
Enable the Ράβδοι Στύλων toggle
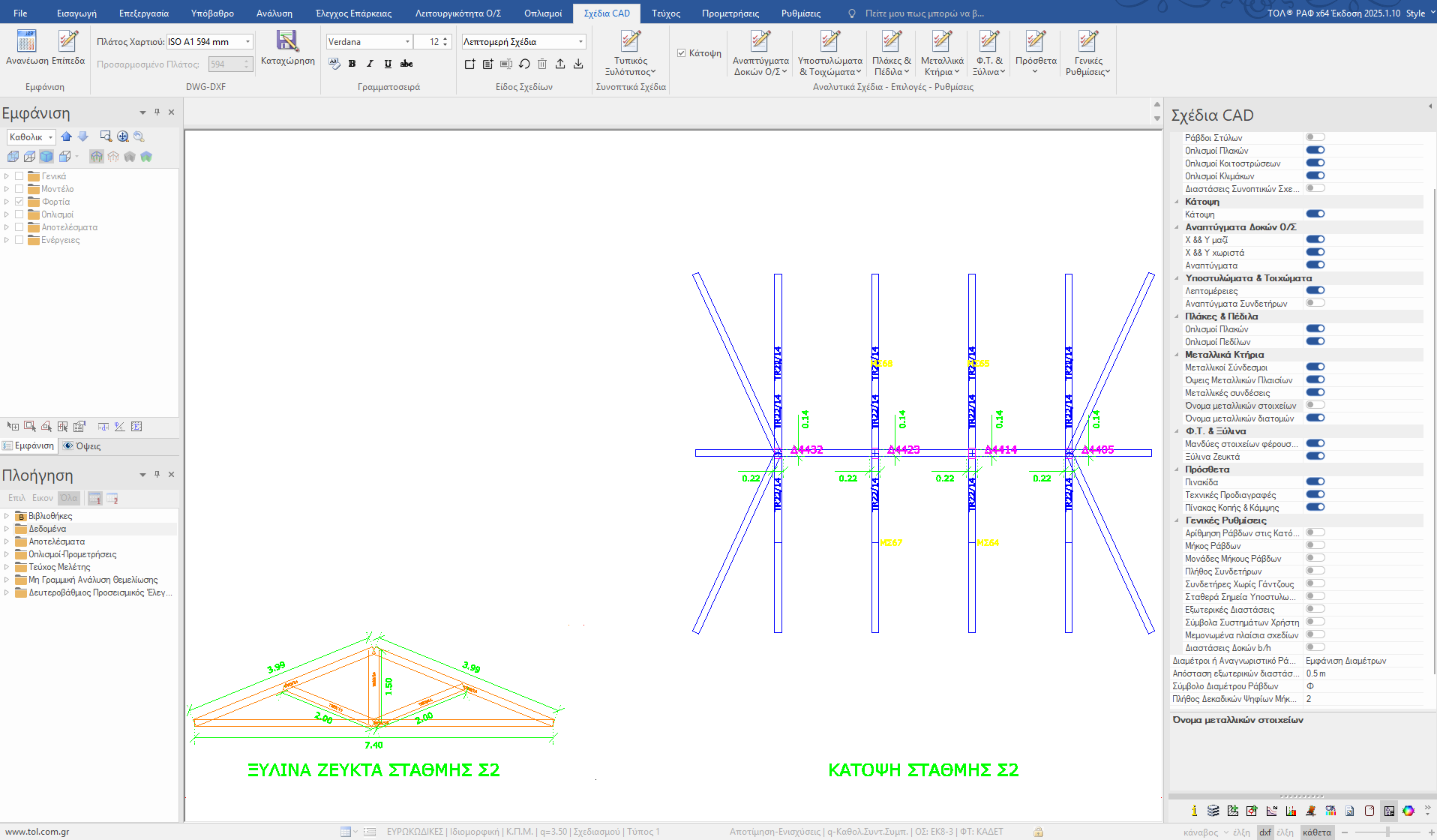pos(1315,137)
